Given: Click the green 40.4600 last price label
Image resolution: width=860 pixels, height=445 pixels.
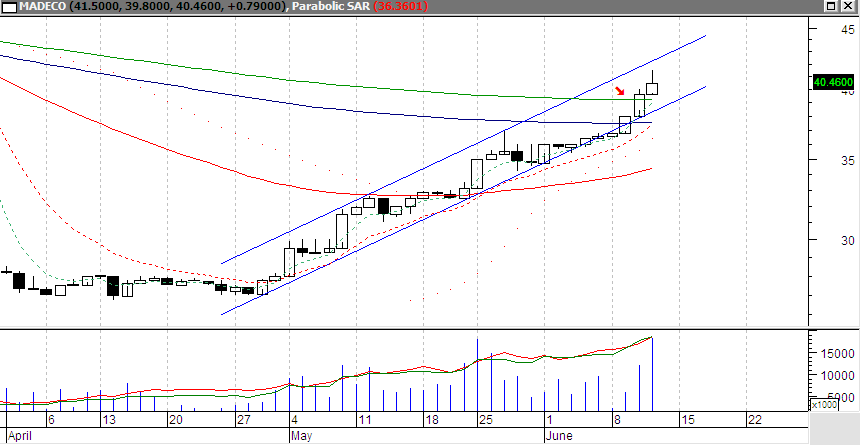Looking at the screenshot, I should tap(834, 82).
